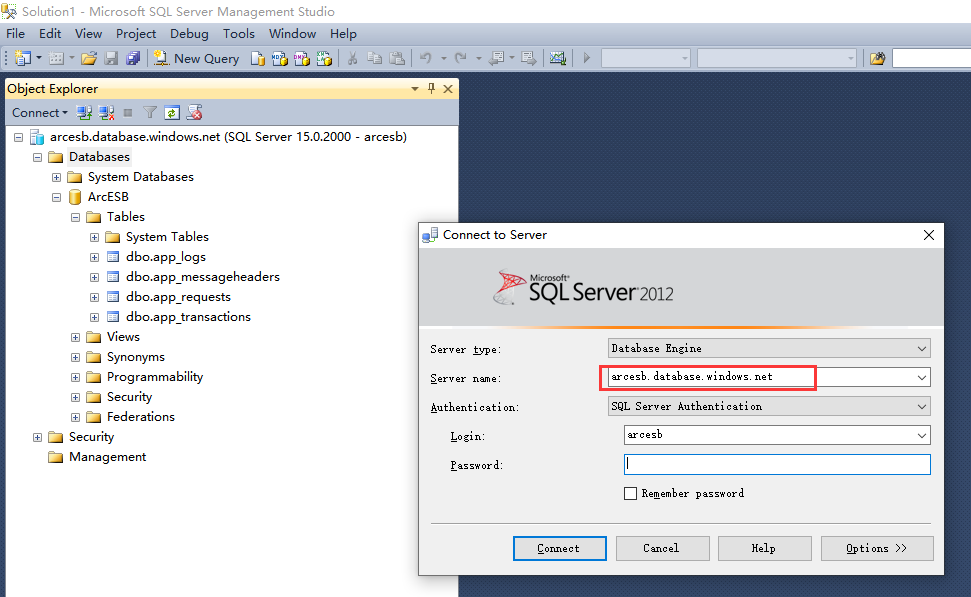Select dbo.app_transactions table
This screenshot has height=597, width=971.
click(188, 317)
